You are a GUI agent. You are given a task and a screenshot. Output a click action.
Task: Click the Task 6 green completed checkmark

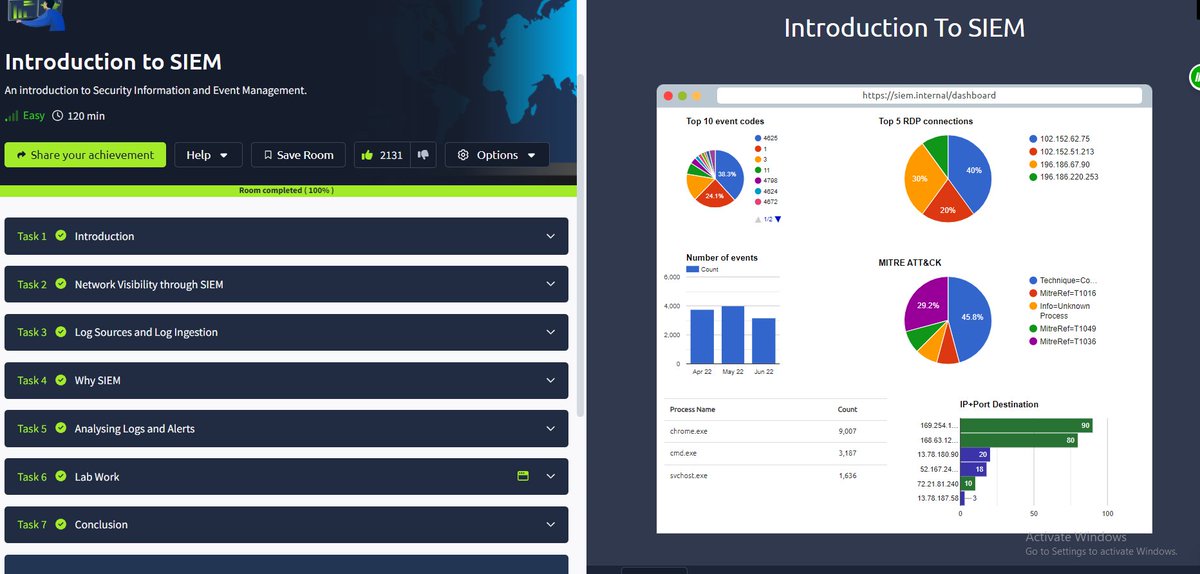pos(61,476)
